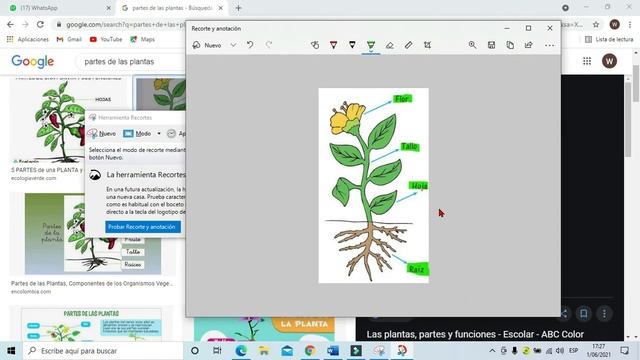Select the green highlighter tool
Image resolution: width=640 pixels, height=360 pixels.
tap(371, 45)
